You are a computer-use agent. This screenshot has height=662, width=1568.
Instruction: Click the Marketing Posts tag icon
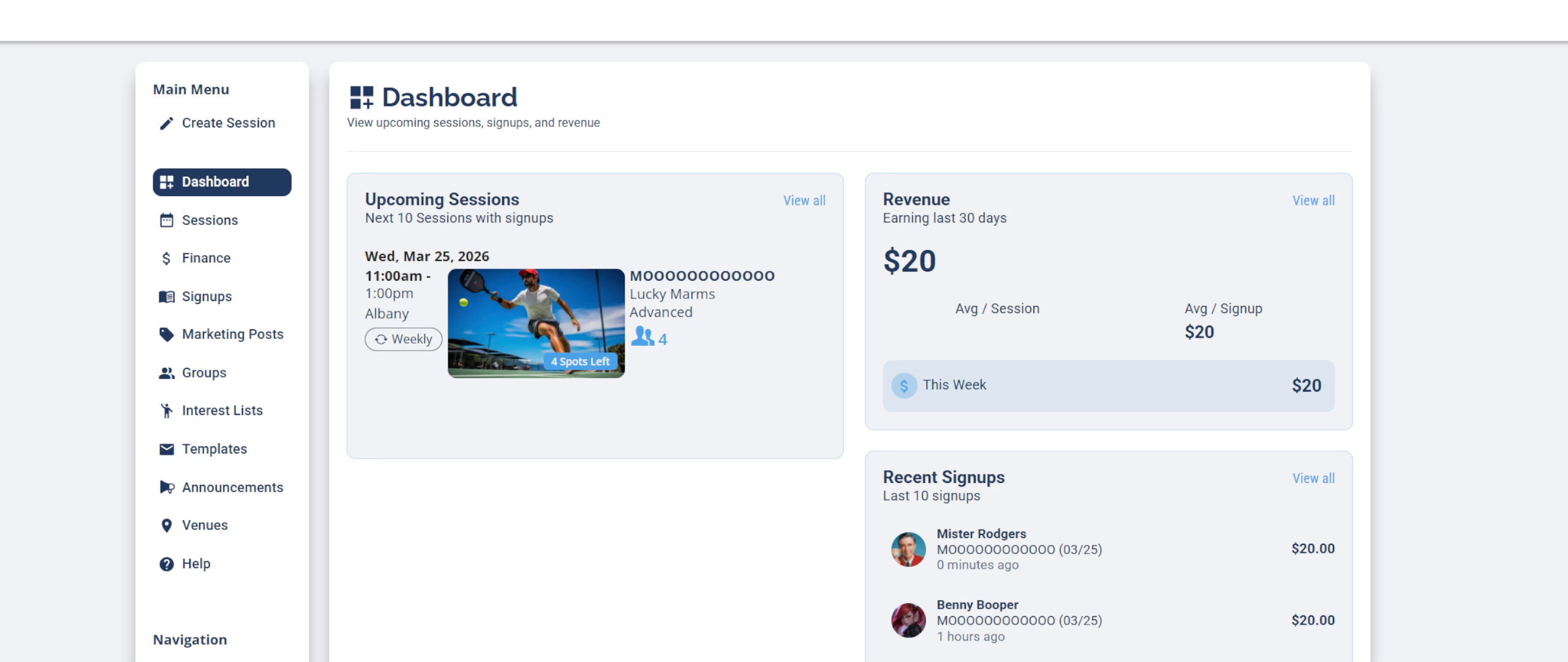(167, 335)
